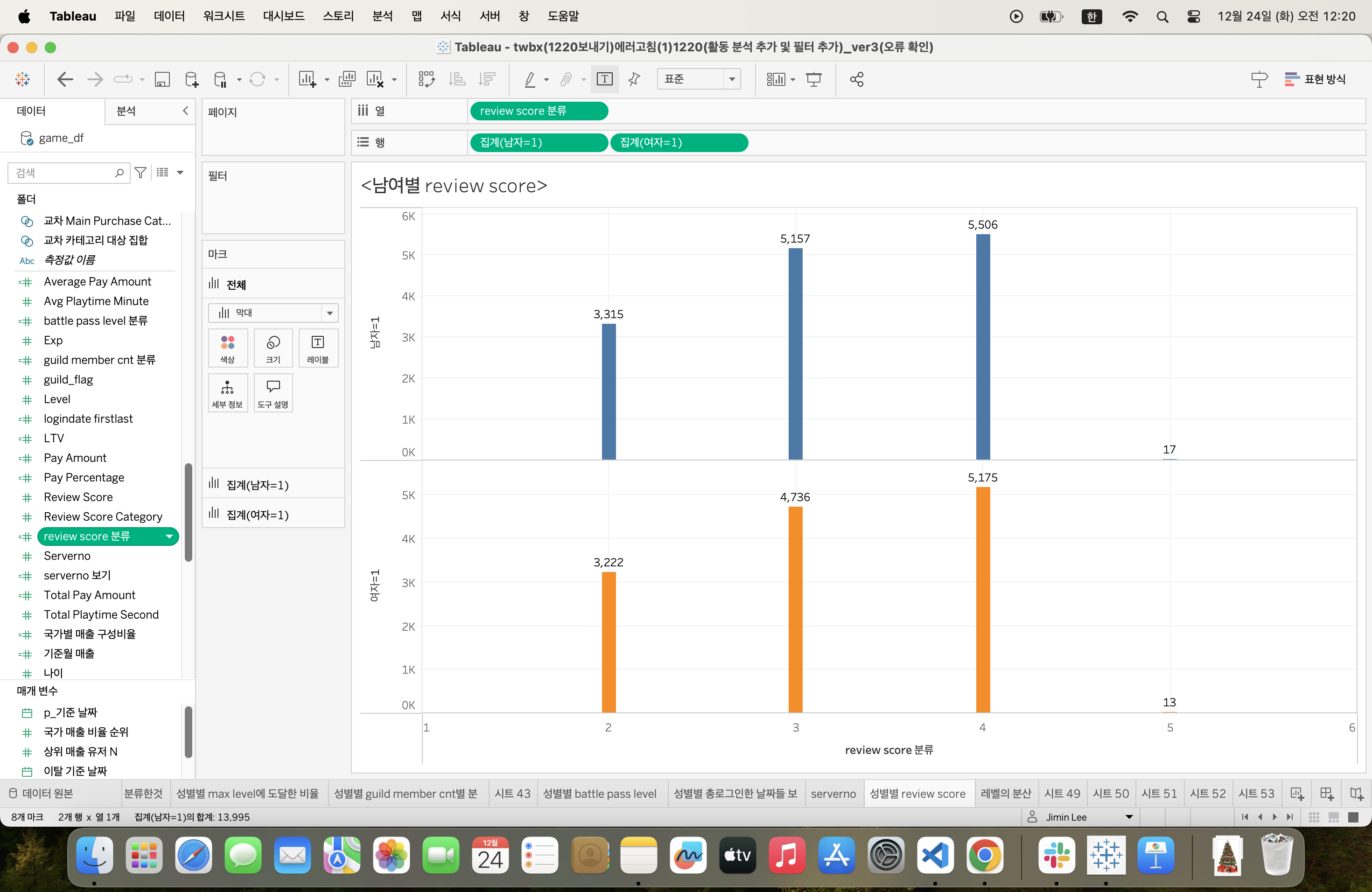Switch to the 성별별 battle pass level tab
The width and height of the screenshot is (1372, 892).
pos(600,794)
